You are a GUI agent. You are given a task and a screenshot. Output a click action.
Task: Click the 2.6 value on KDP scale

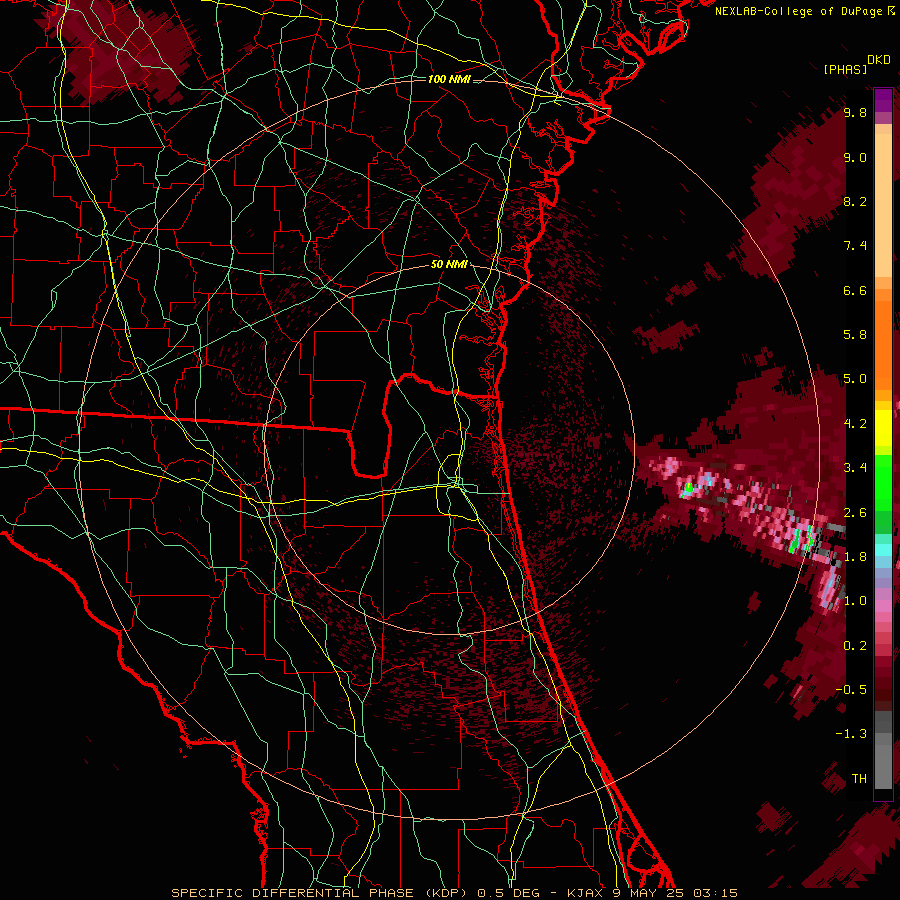tap(855, 512)
